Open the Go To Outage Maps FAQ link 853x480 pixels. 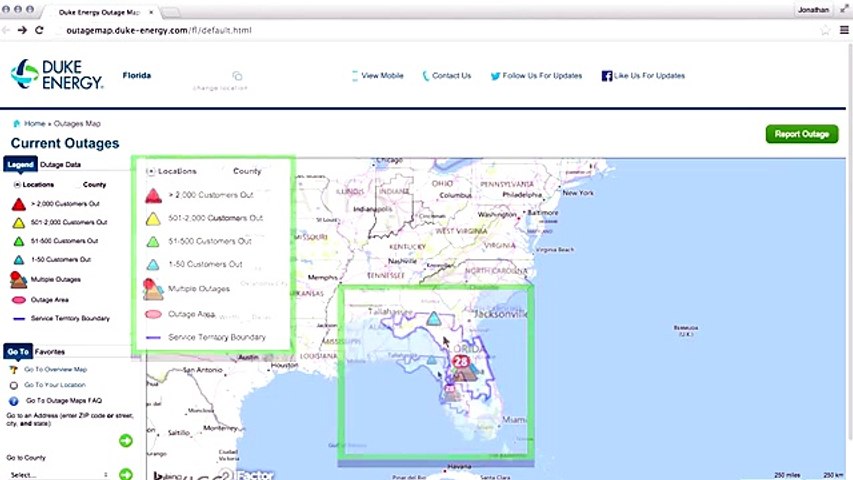coord(64,401)
